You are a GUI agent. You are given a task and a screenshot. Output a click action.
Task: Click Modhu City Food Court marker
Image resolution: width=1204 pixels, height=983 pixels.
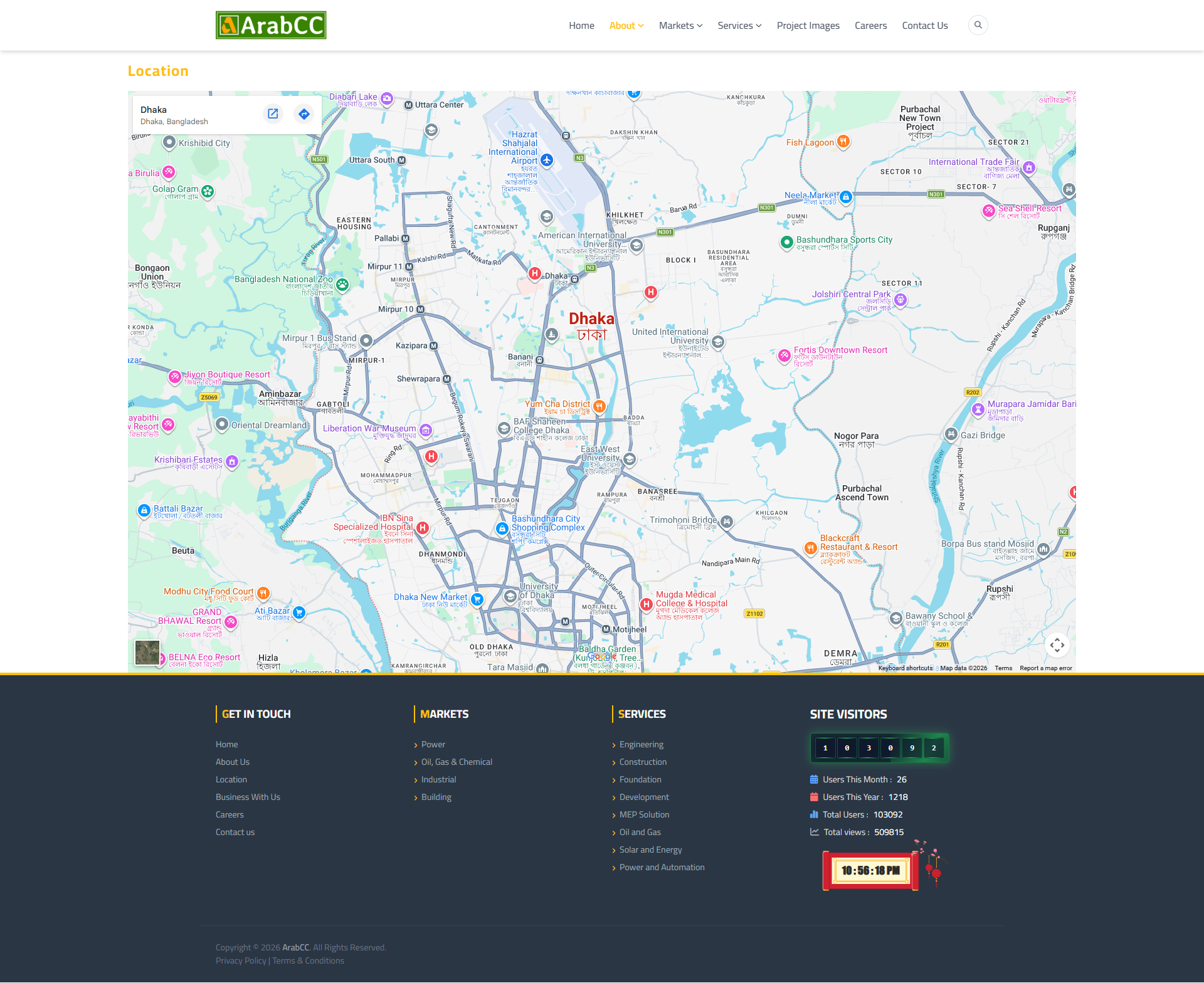point(263,592)
